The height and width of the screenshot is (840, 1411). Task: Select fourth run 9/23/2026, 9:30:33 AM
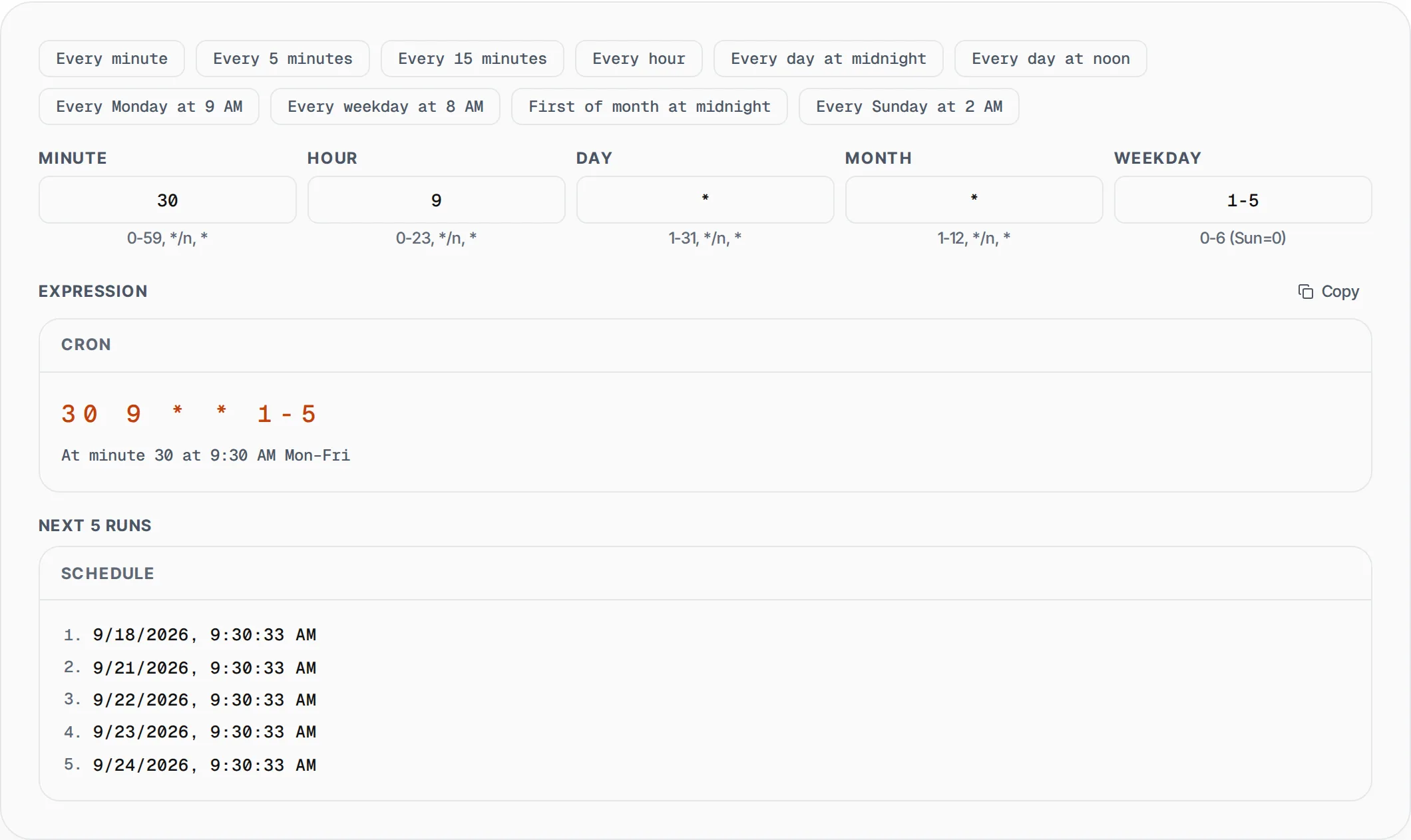[204, 732]
